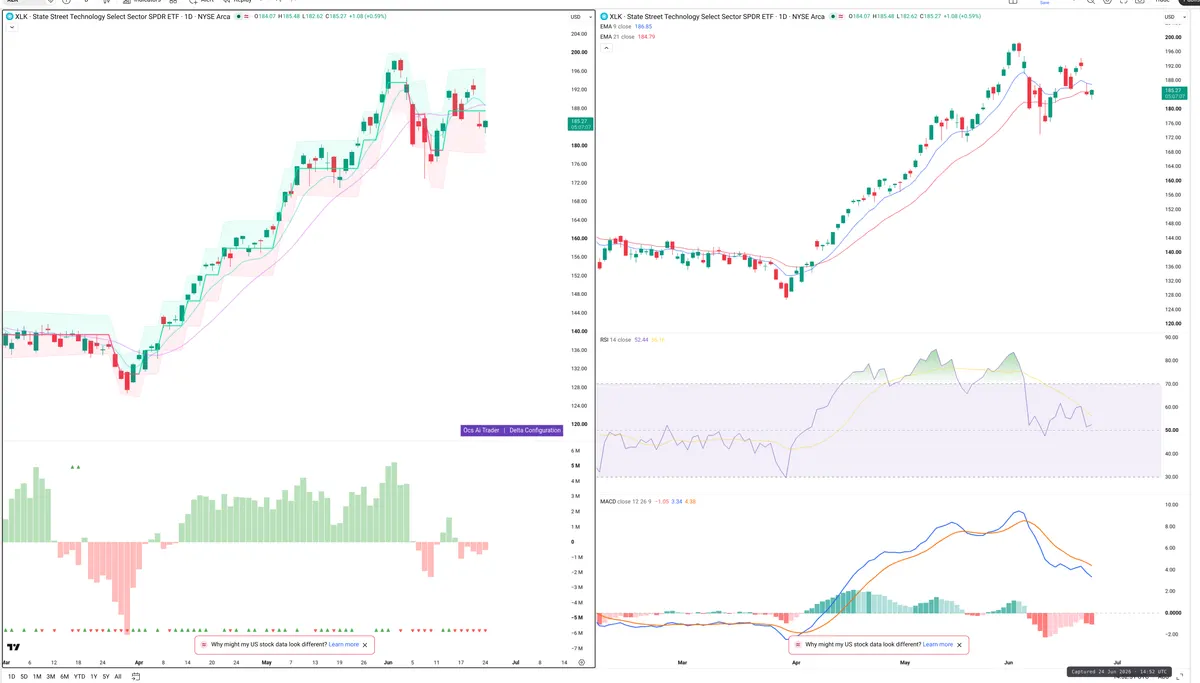Click the Jul label on left time axis

[x=515, y=662]
